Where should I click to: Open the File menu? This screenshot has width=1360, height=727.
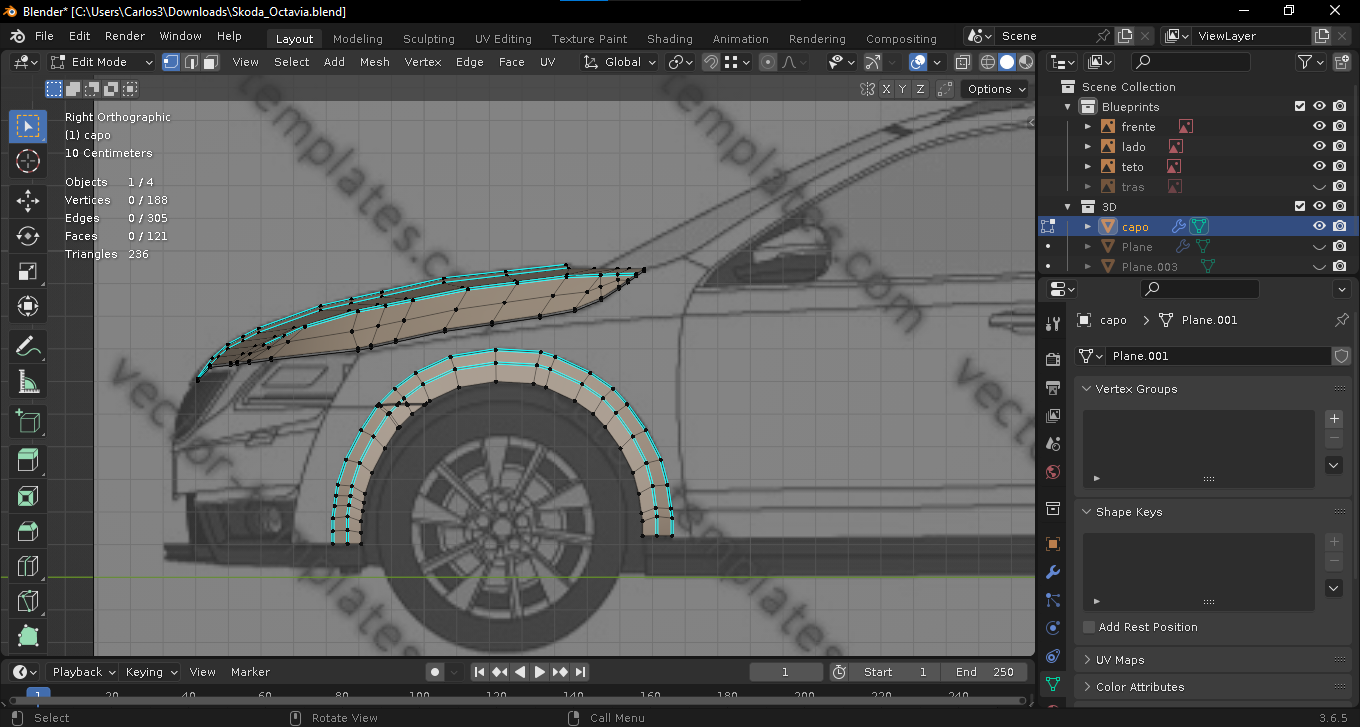tap(44, 36)
